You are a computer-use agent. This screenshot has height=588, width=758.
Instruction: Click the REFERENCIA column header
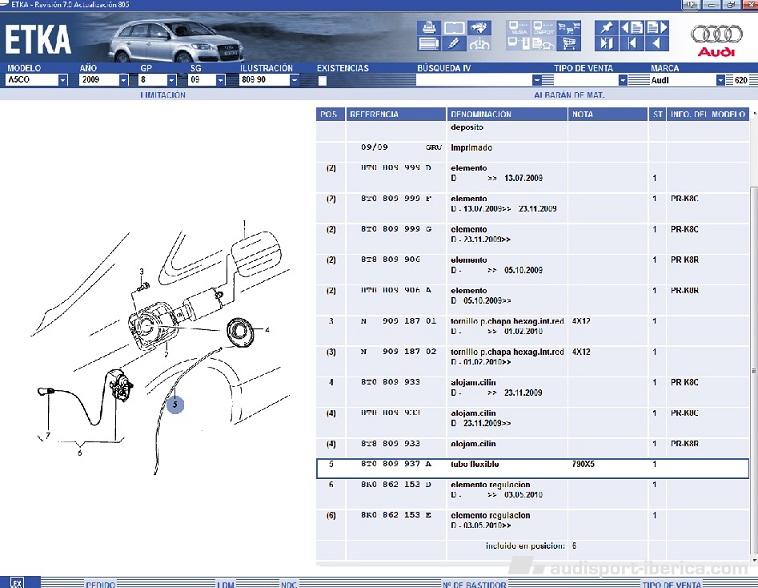[396, 114]
